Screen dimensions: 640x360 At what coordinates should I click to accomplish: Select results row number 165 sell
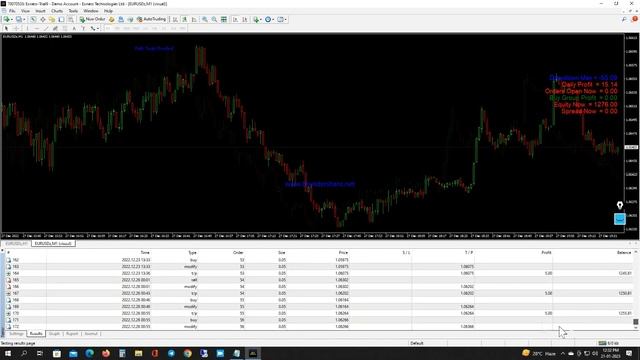tap(318, 280)
